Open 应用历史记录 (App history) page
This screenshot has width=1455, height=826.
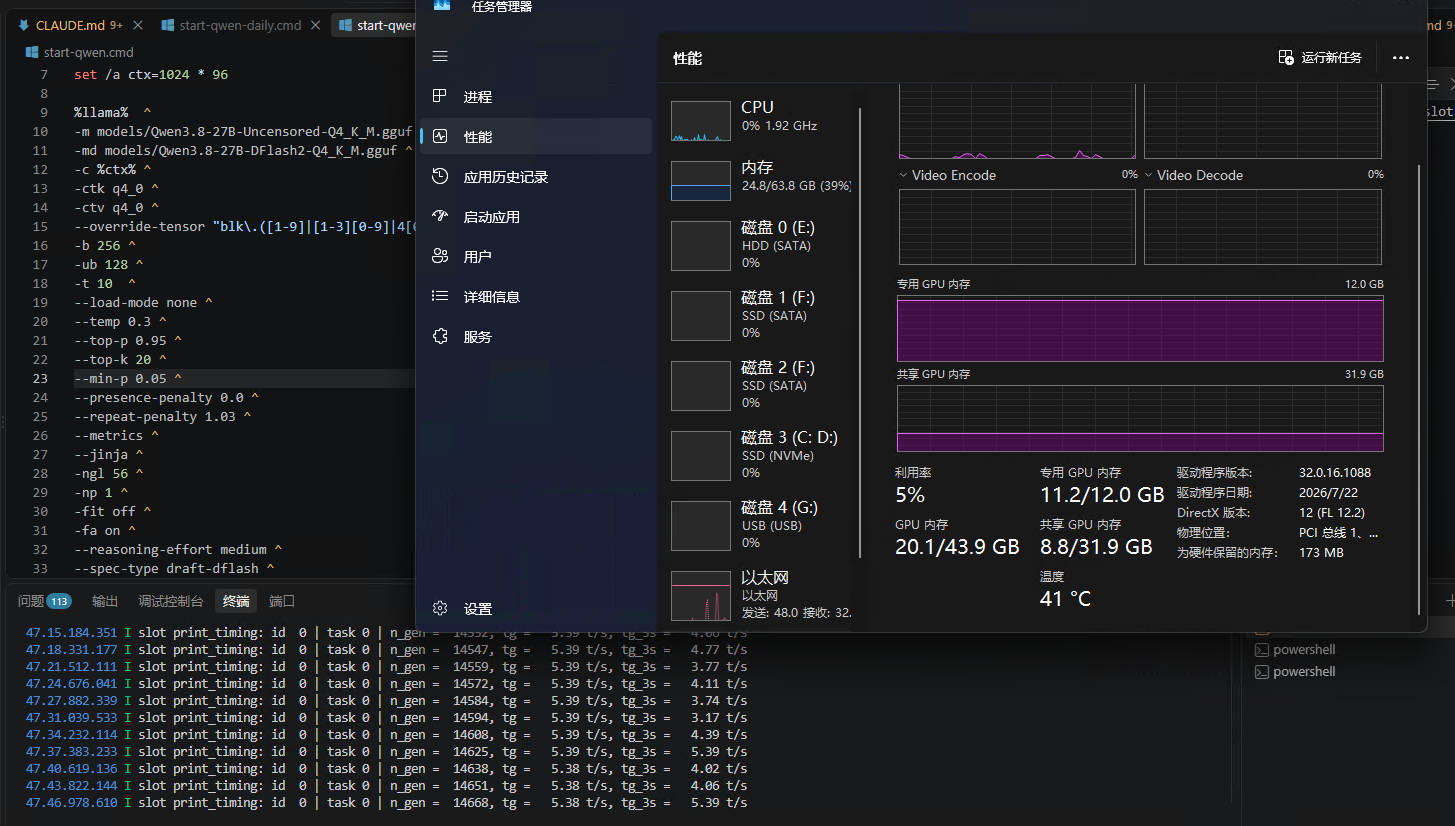[536, 177]
